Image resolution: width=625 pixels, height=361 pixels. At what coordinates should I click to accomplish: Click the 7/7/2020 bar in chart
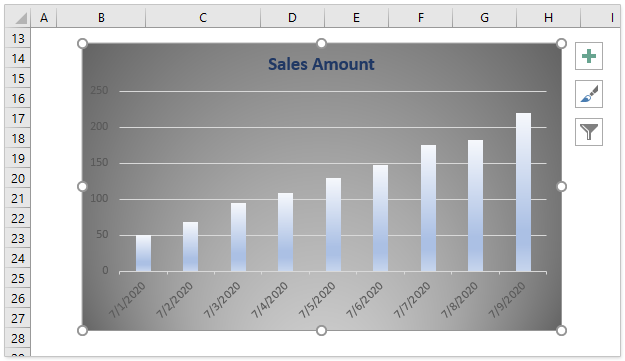(428, 208)
